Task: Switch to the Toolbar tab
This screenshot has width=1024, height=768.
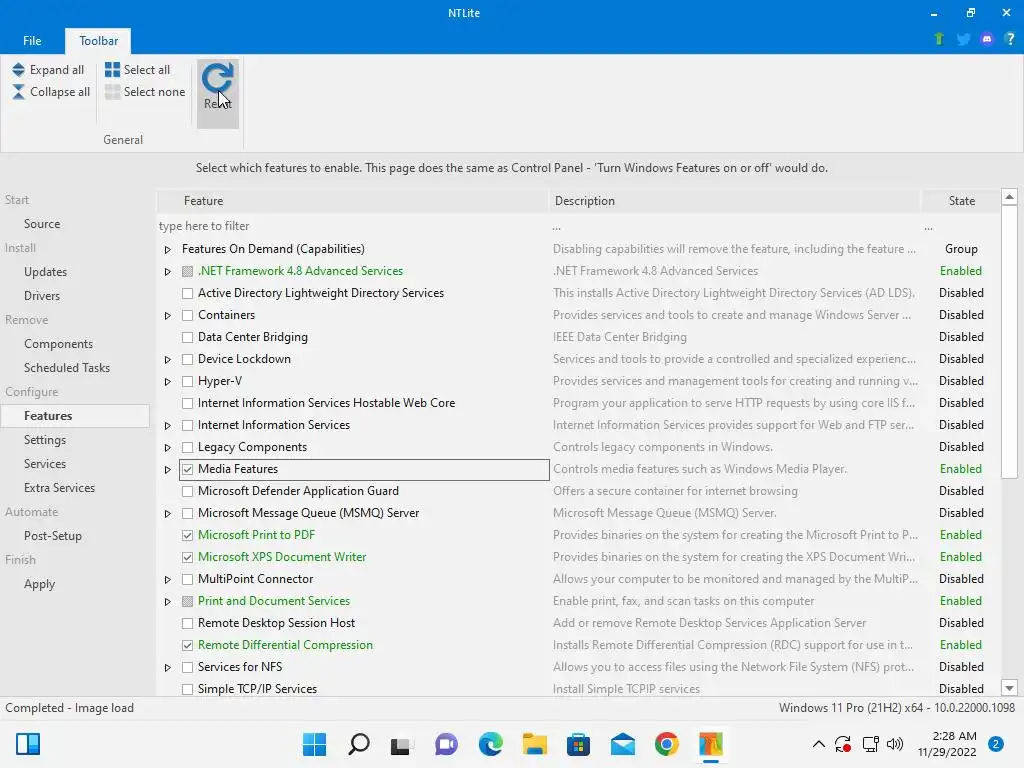Action: [99, 40]
